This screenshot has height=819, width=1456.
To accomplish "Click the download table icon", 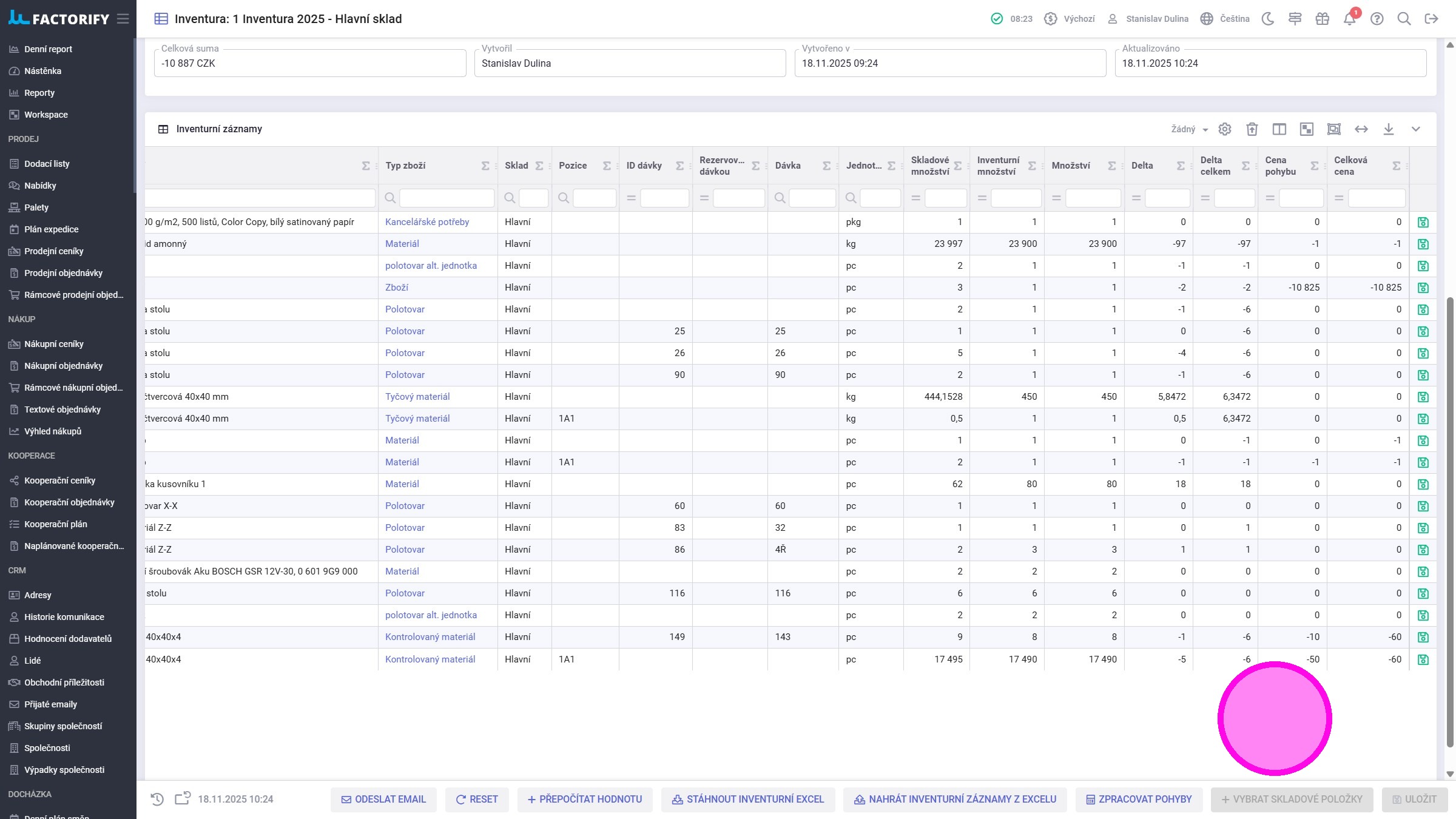I will (x=1389, y=129).
